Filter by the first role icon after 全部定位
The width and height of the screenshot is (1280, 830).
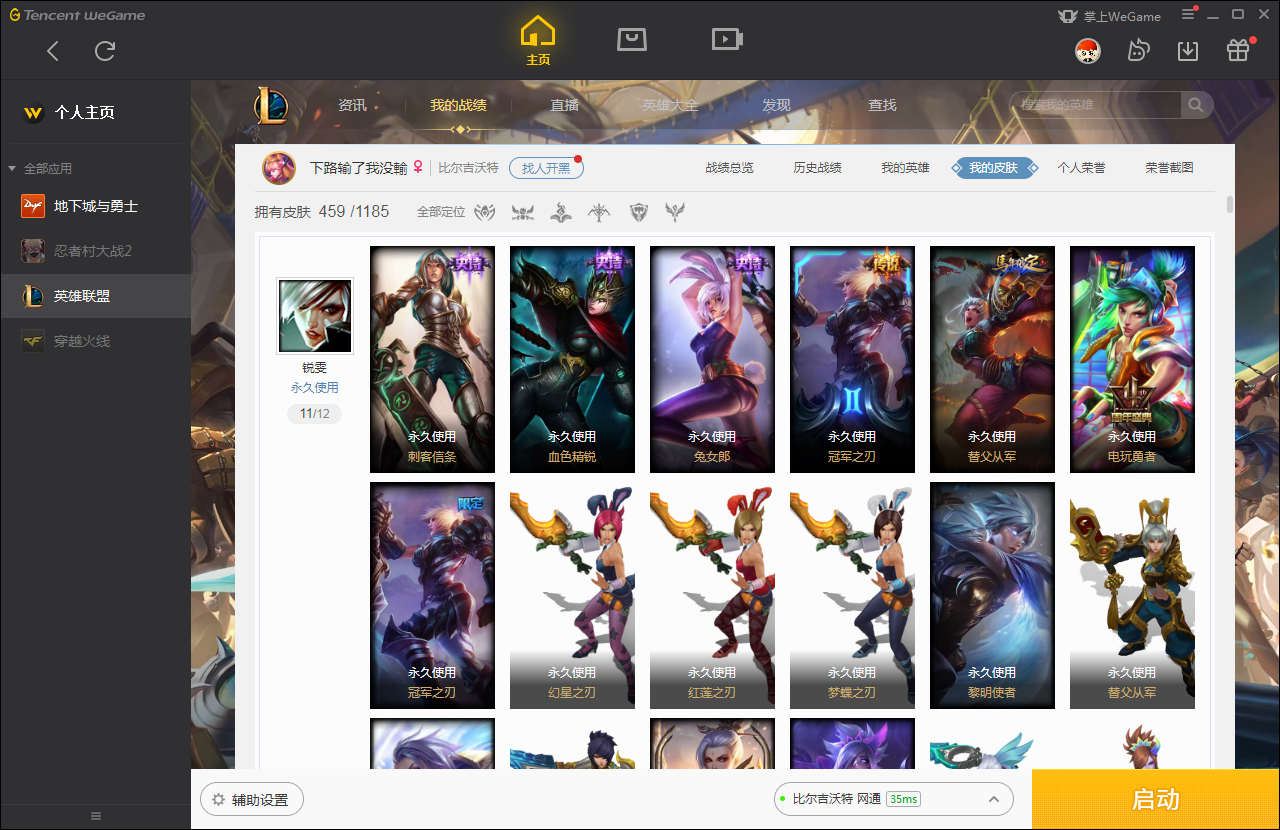pyautogui.click(x=485, y=212)
